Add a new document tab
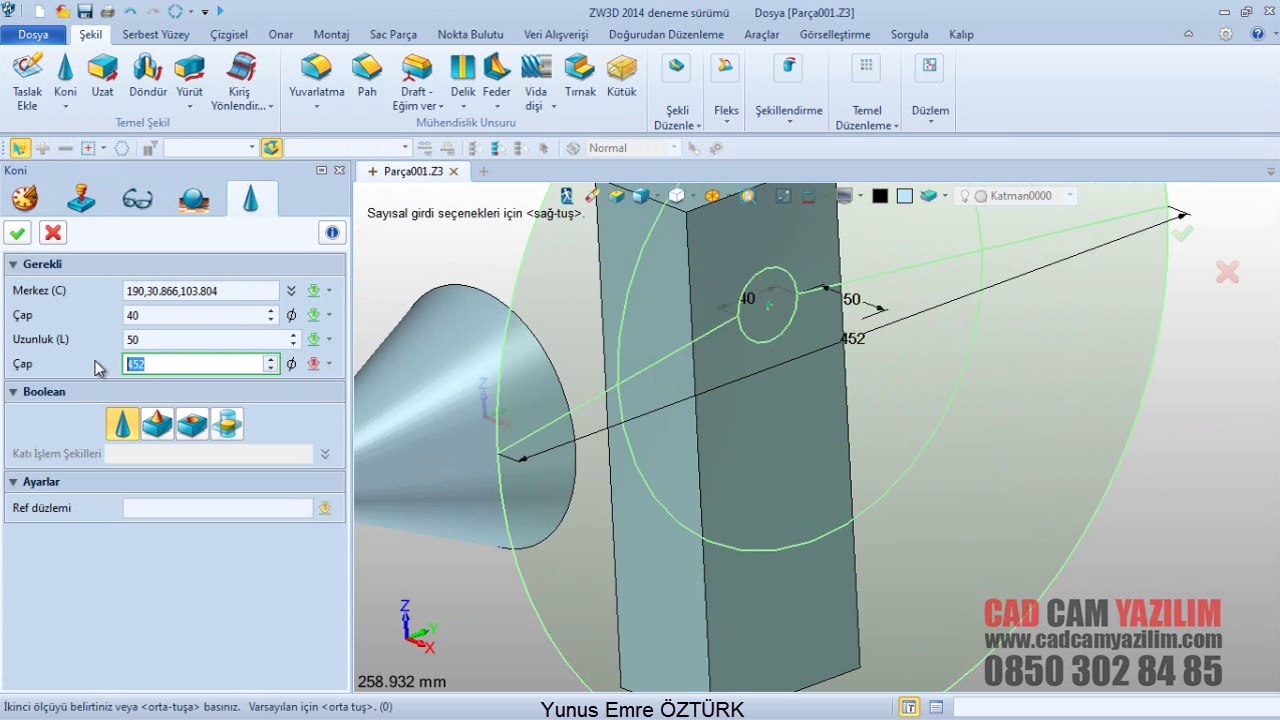This screenshot has width=1280, height=720. click(483, 171)
